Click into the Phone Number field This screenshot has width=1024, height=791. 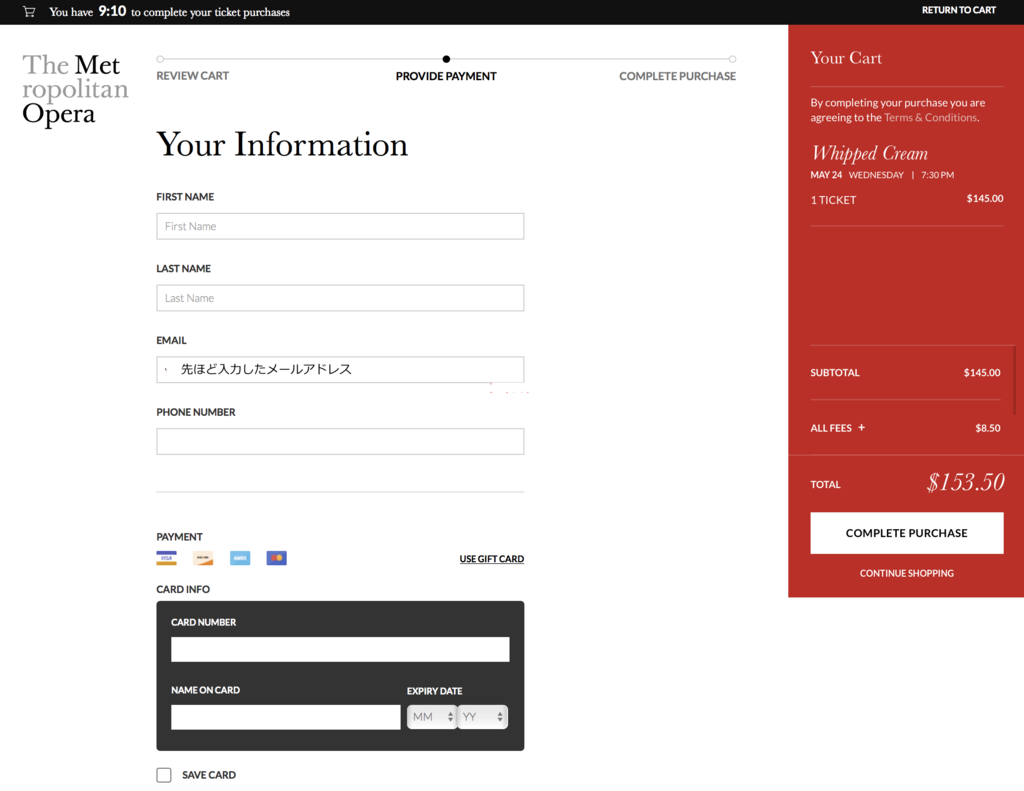(340, 442)
